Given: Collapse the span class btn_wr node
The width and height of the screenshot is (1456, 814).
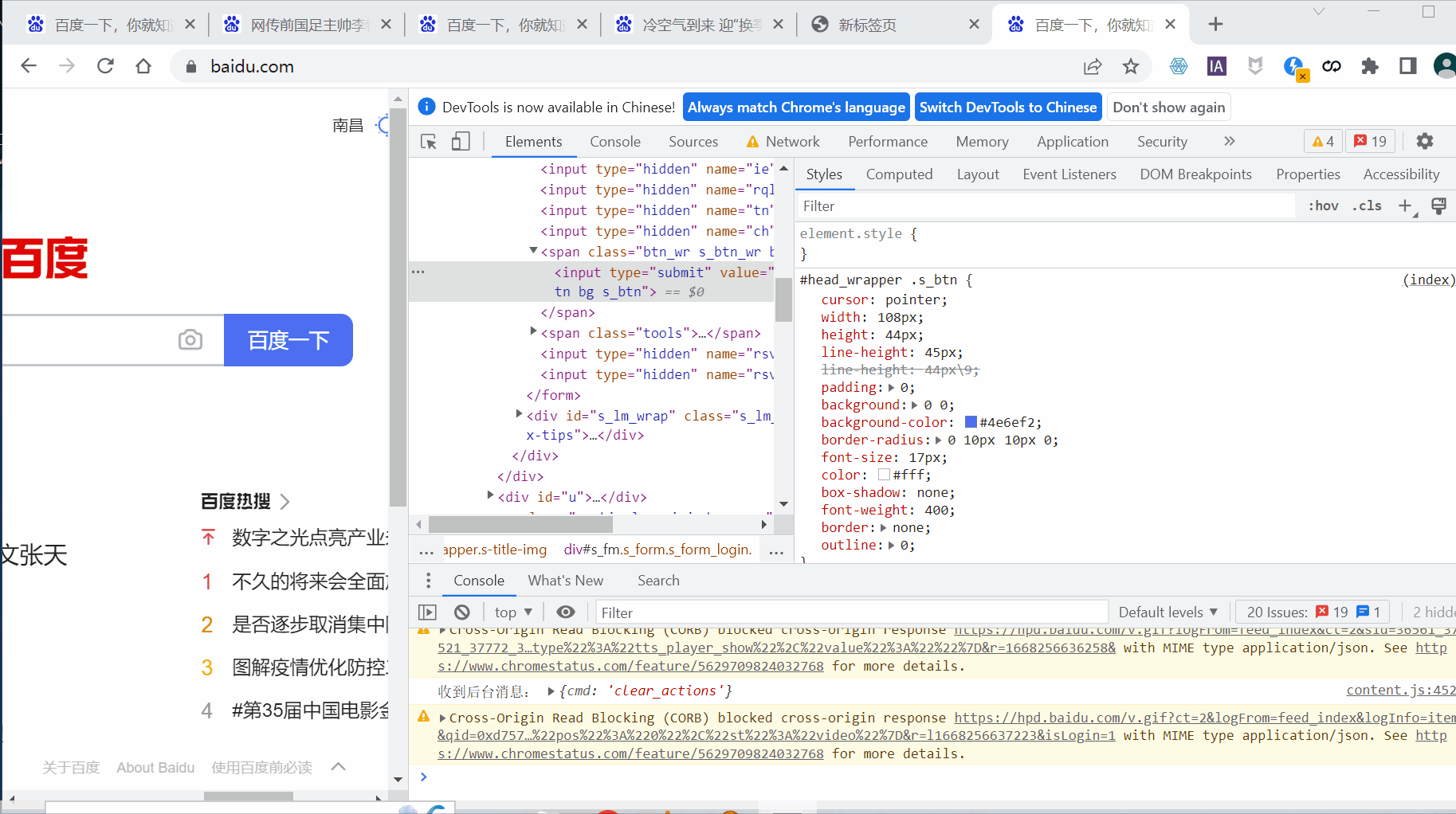Looking at the screenshot, I should click(533, 251).
